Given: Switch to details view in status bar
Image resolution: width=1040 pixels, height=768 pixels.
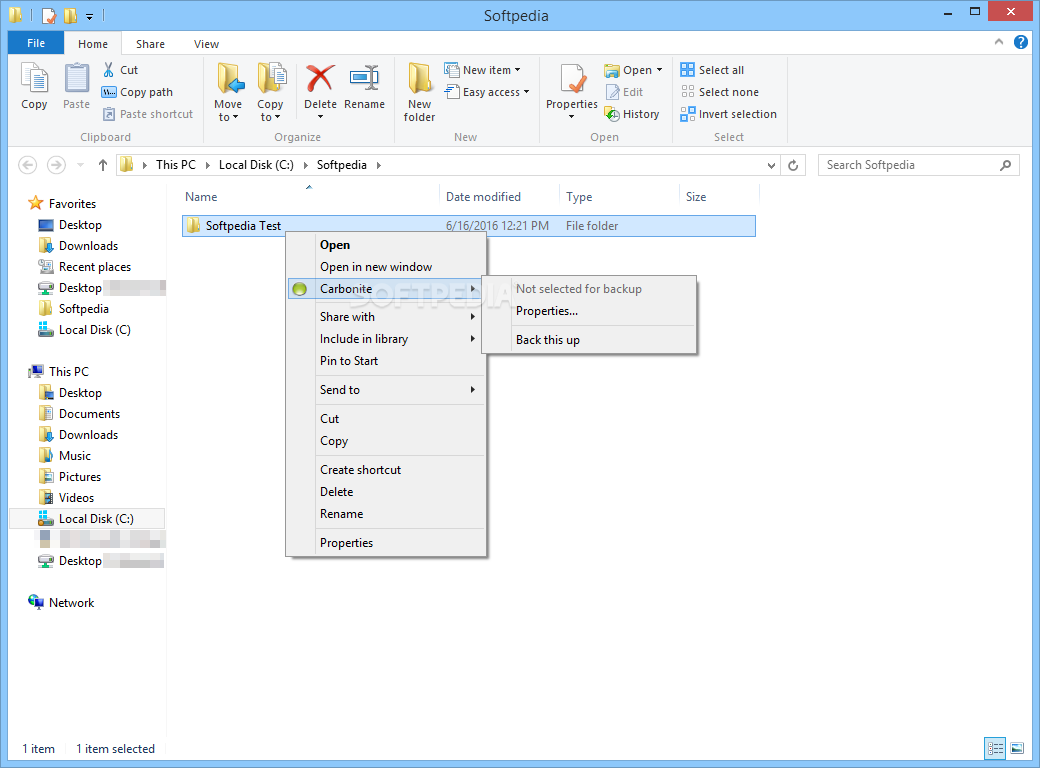Looking at the screenshot, I should (x=995, y=748).
